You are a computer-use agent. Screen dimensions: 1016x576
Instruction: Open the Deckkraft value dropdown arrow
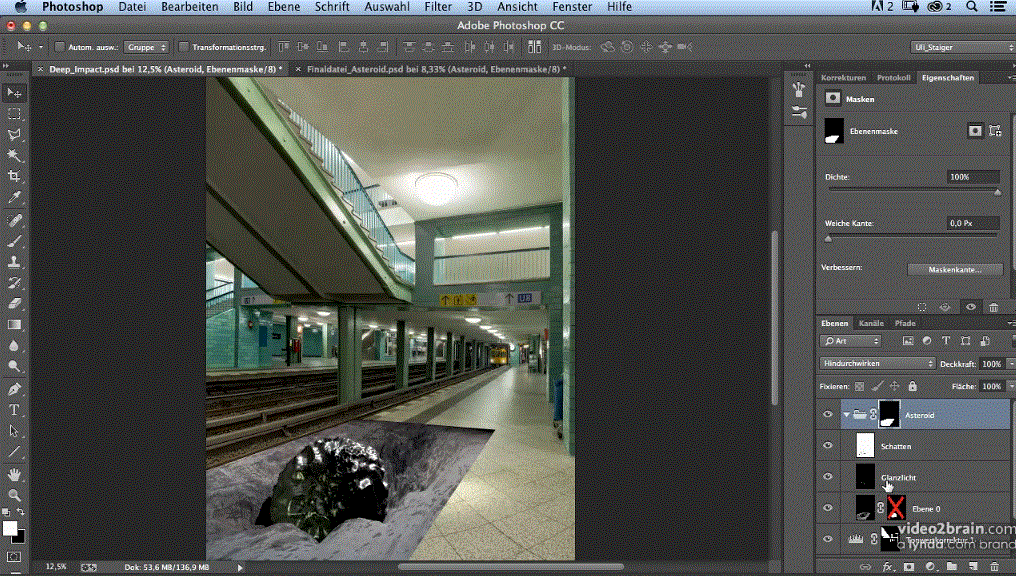(x=1011, y=364)
